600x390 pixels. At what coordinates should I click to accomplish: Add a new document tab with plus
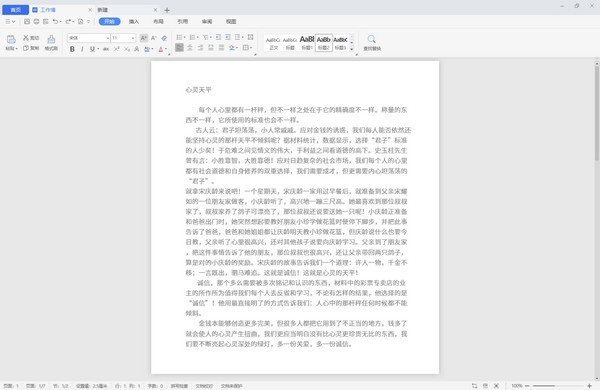click(x=167, y=10)
